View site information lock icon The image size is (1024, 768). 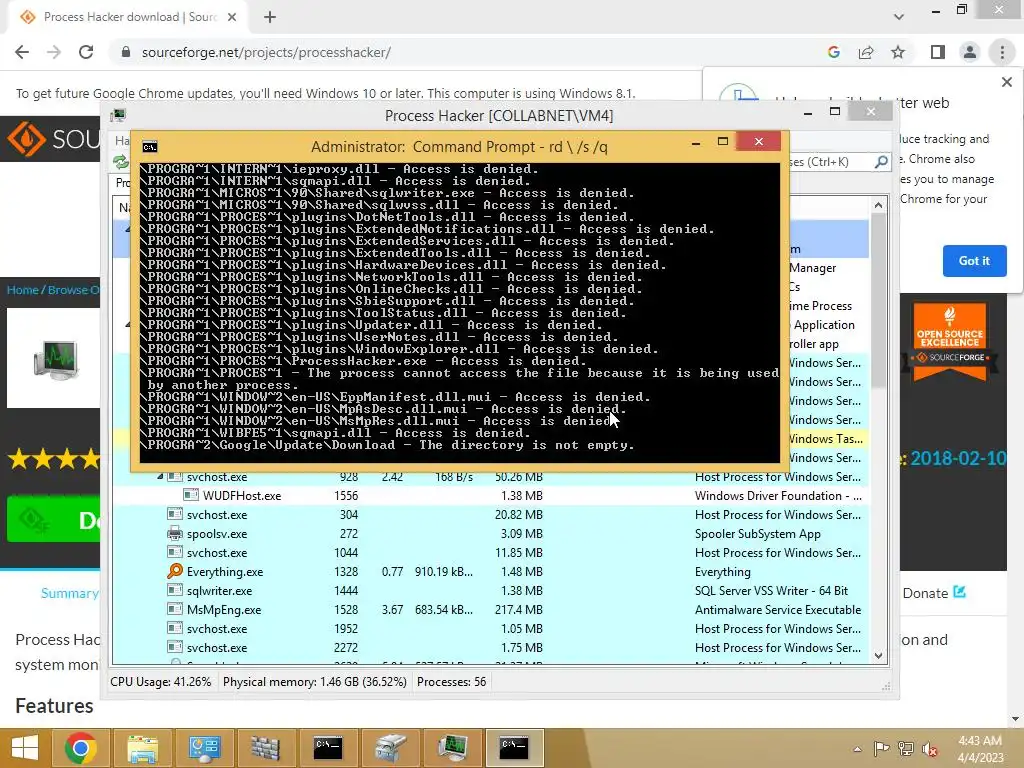pos(126,52)
